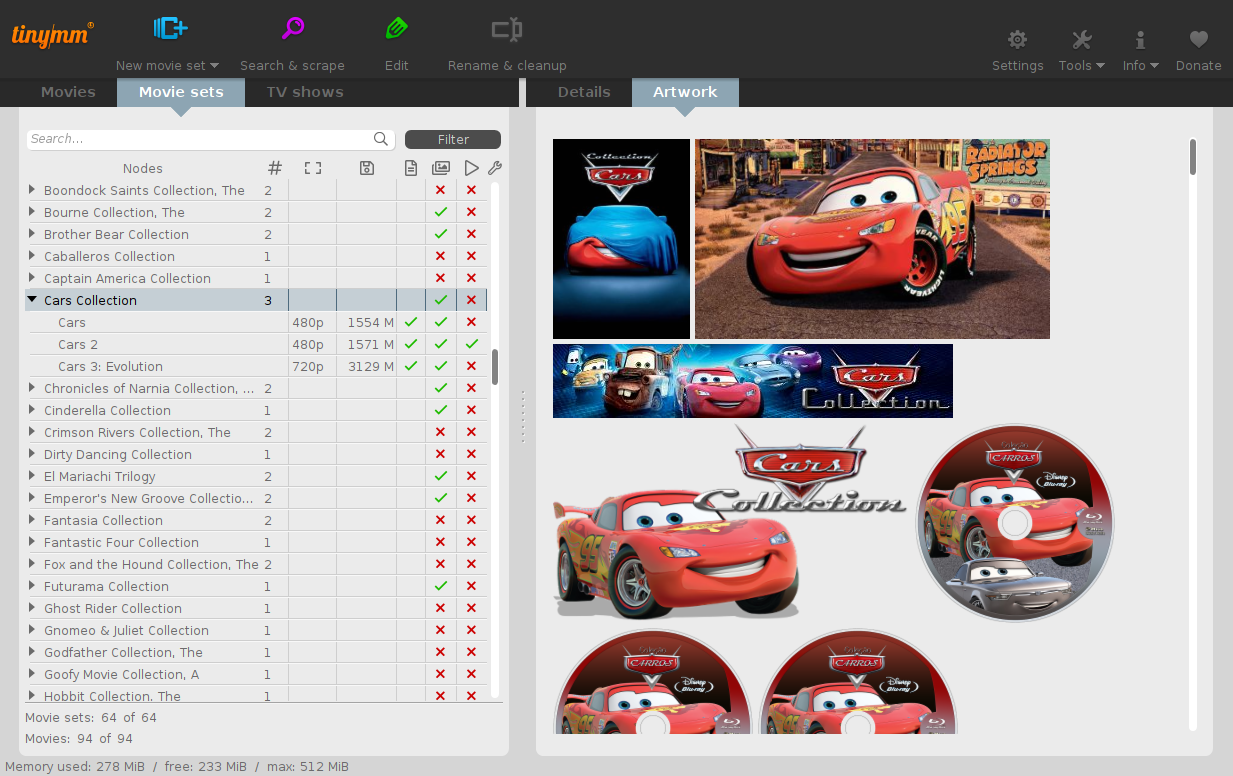The height and width of the screenshot is (776, 1233).
Task: Sort by artwork images column icon
Action: 441,168
